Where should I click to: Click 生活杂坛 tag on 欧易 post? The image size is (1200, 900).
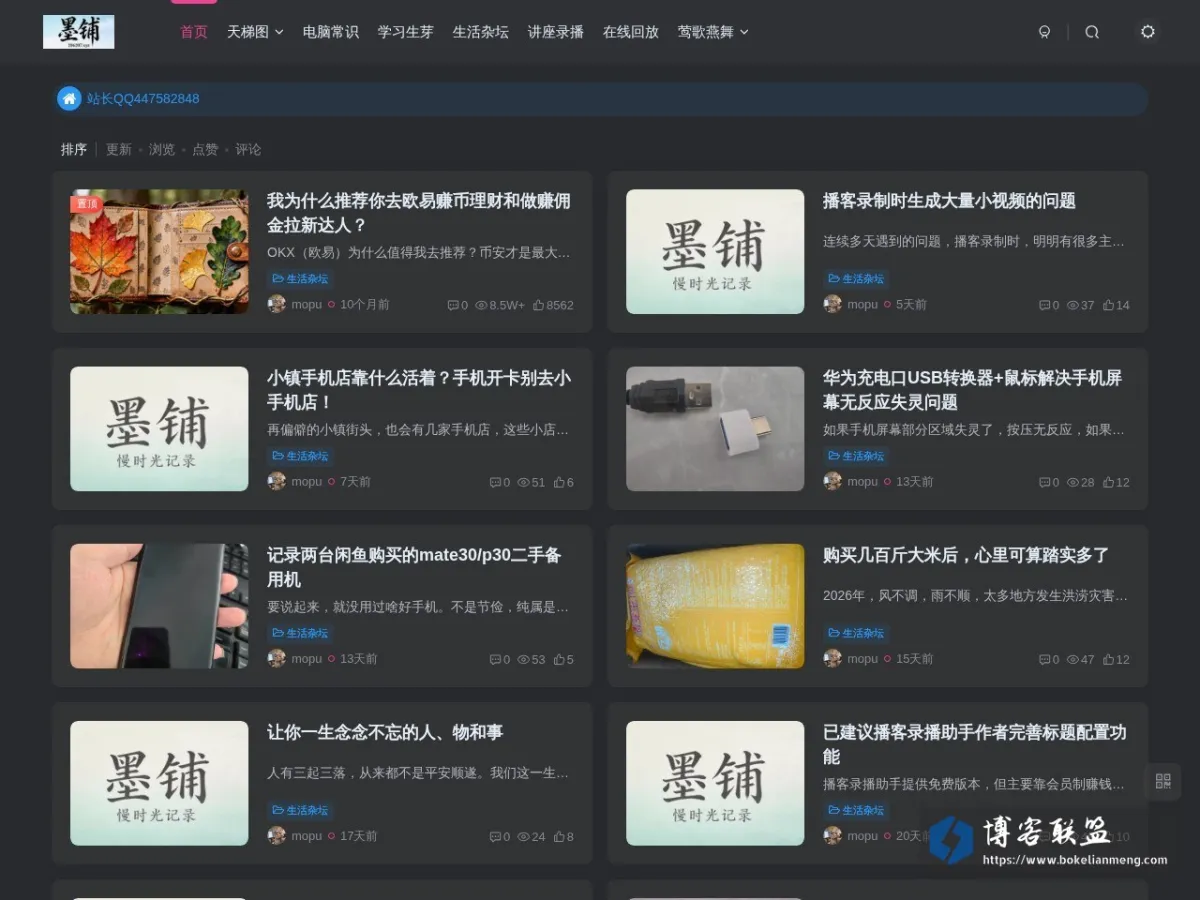click(300, 279)
